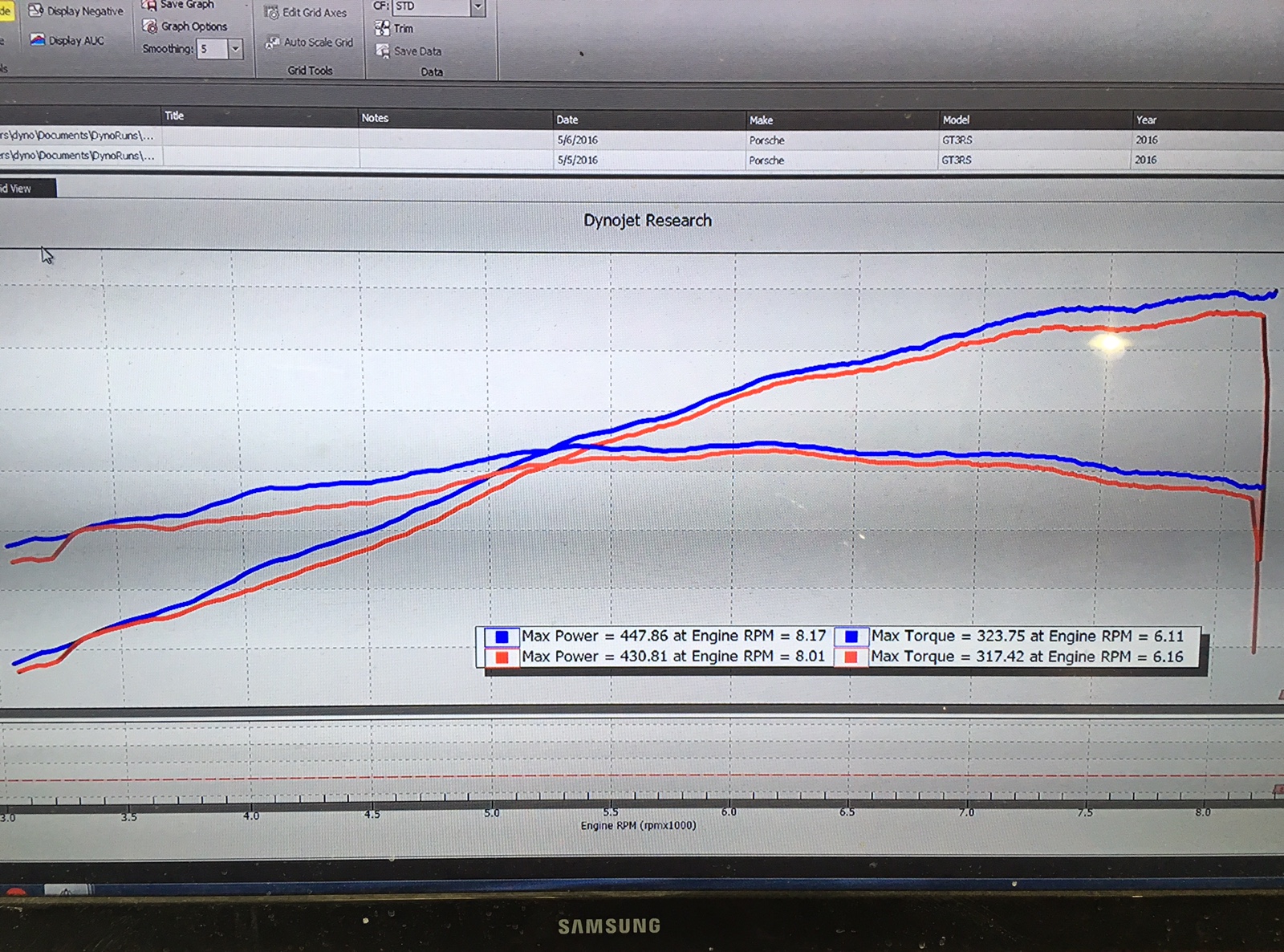Sort runs by the Model column header
Viewport: 1284px width, 952px height.
point(1035,120)
